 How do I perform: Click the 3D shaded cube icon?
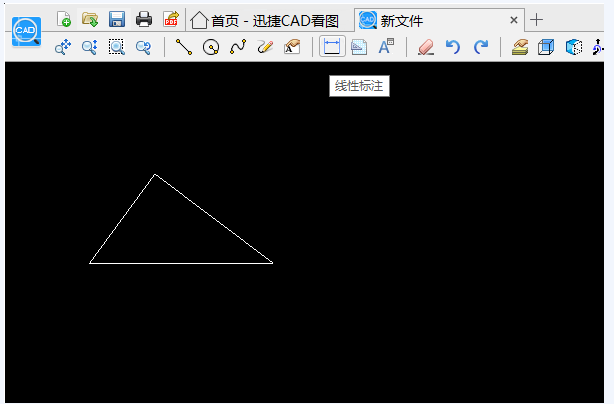(x=574, y=47)
